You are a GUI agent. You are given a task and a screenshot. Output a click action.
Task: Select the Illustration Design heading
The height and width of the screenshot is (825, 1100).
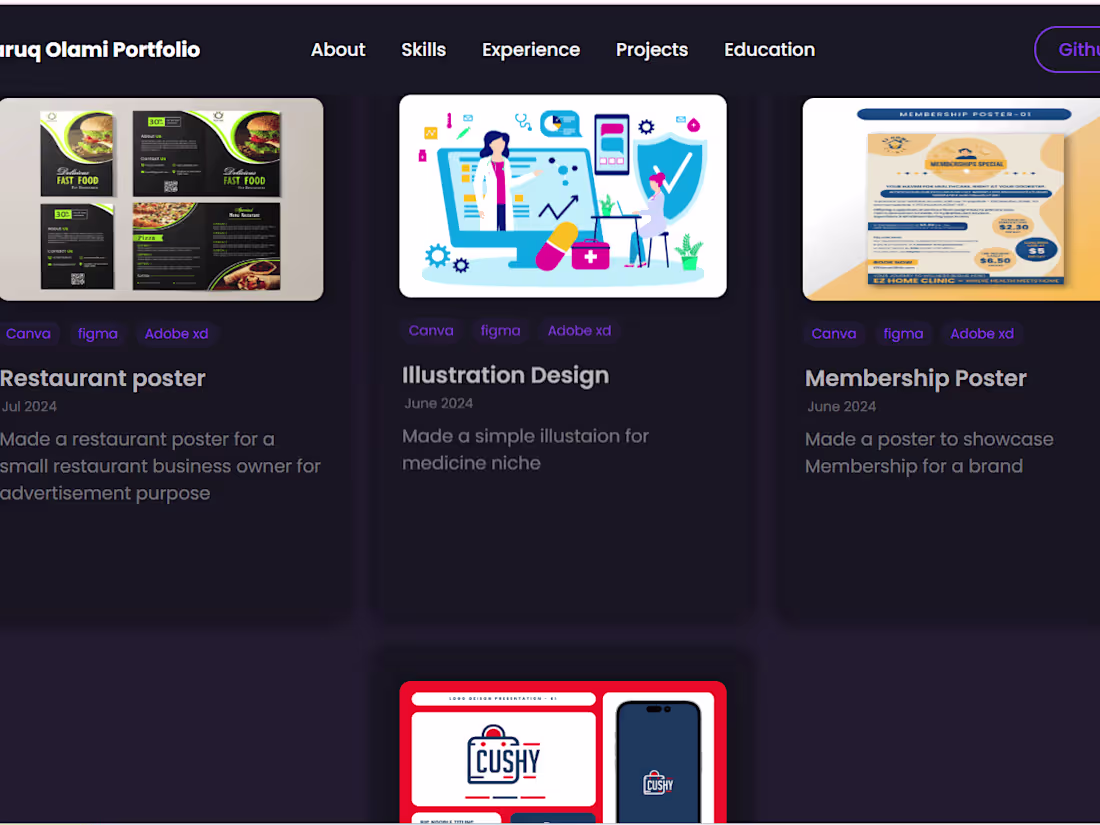point(505,376)
